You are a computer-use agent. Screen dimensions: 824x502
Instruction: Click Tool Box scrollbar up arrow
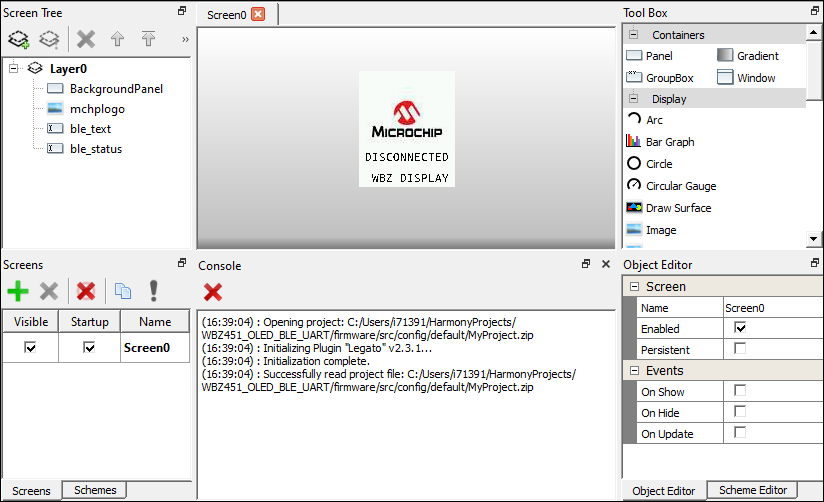813,33
